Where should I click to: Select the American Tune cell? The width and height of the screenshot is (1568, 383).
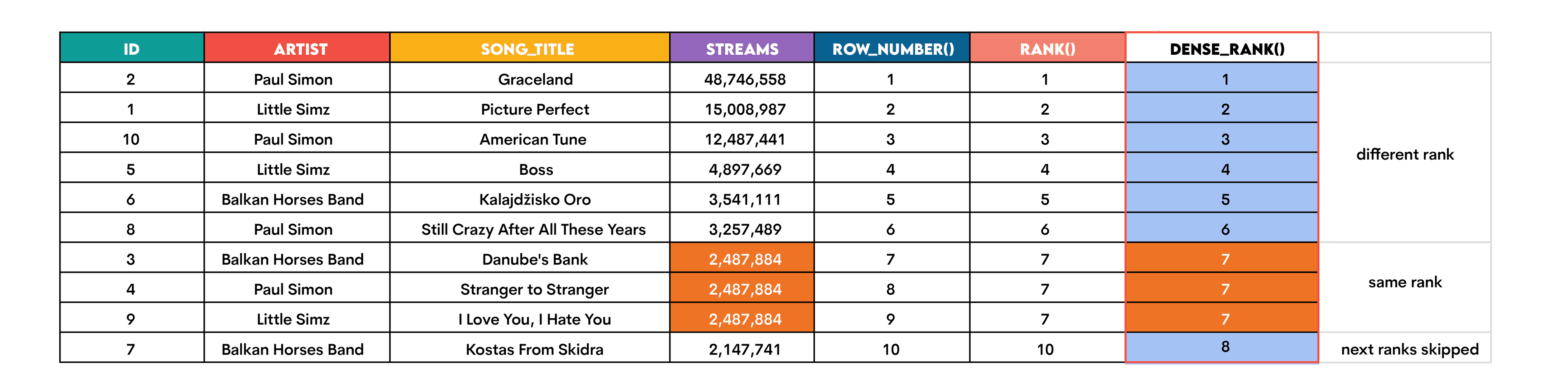[532, 139]
